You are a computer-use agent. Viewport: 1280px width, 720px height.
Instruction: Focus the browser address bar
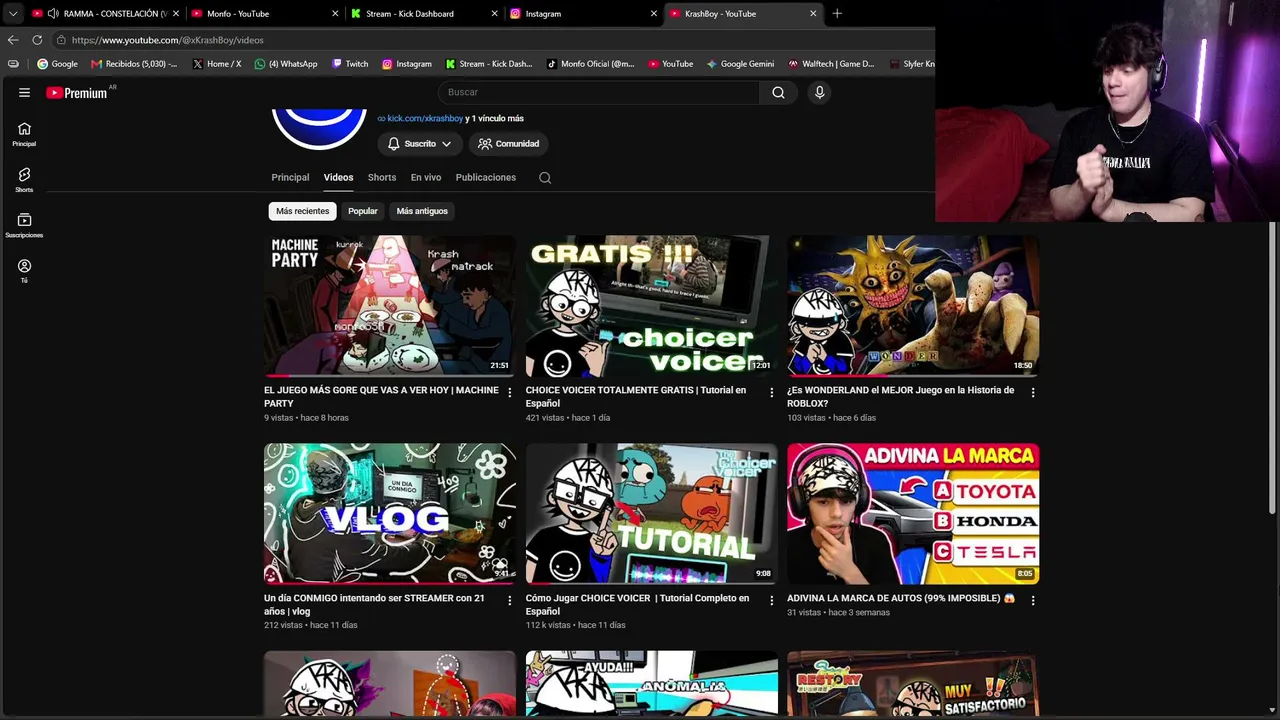490,40
